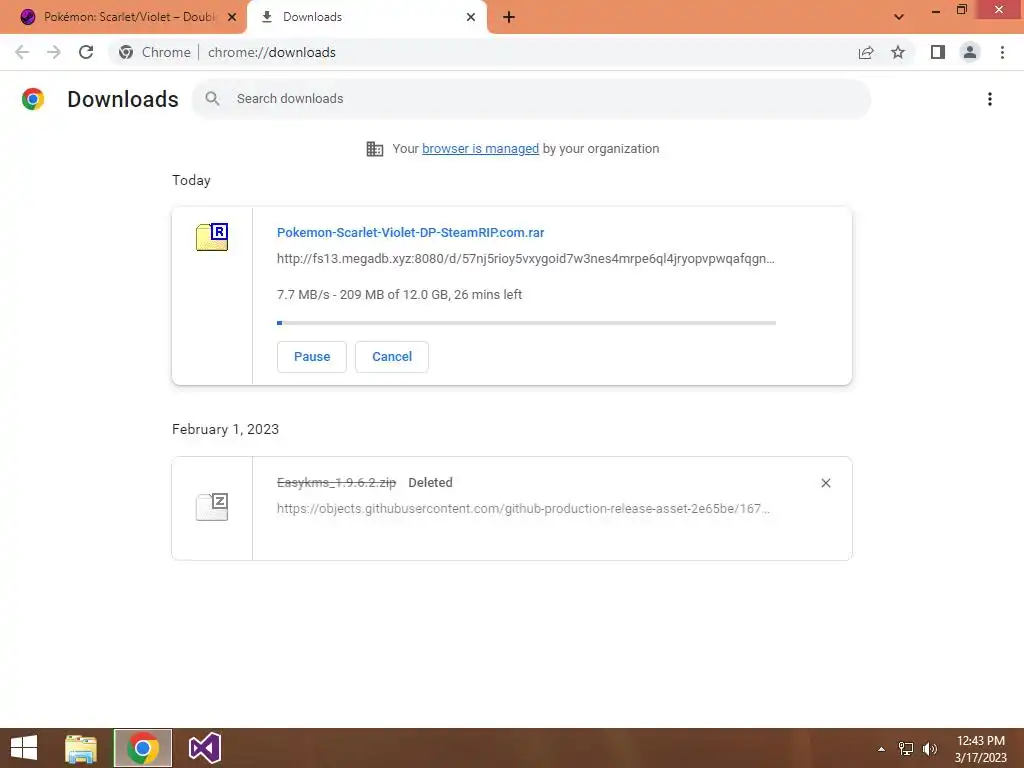Screen dimensions: 1024x768
Task: Restore down the Chrome window
Action: click(961, 10)
